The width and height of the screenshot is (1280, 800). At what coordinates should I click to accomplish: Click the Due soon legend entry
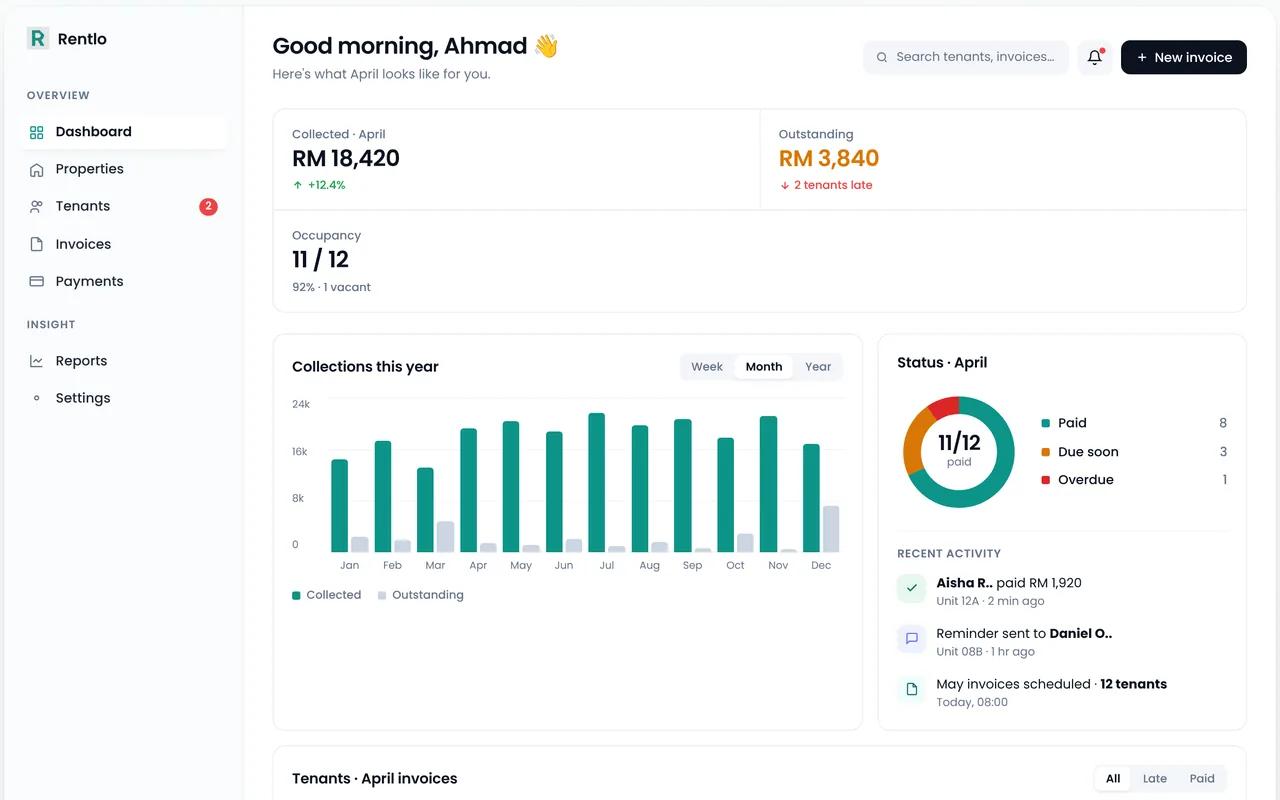click(x=1134, y=452)
